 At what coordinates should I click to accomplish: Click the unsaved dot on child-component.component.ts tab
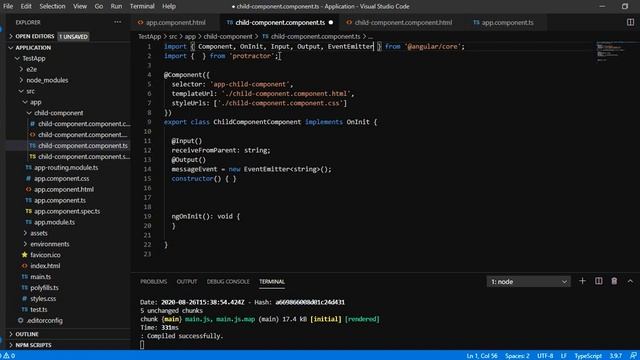pos(331,22)
